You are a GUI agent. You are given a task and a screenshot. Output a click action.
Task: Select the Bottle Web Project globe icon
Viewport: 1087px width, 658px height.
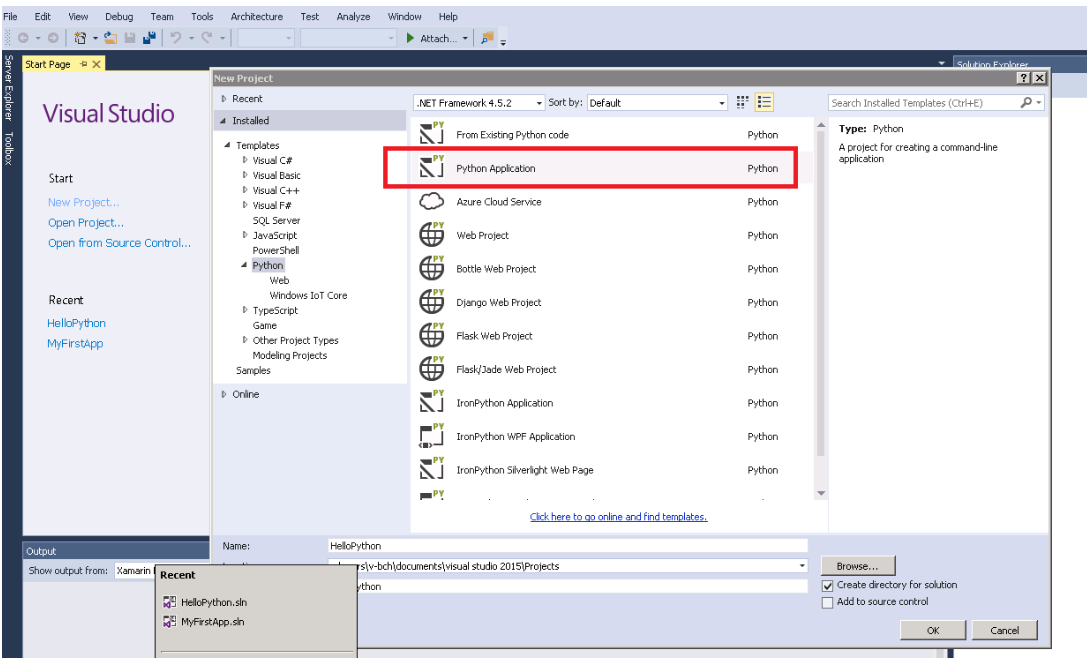tap(431, 268)
